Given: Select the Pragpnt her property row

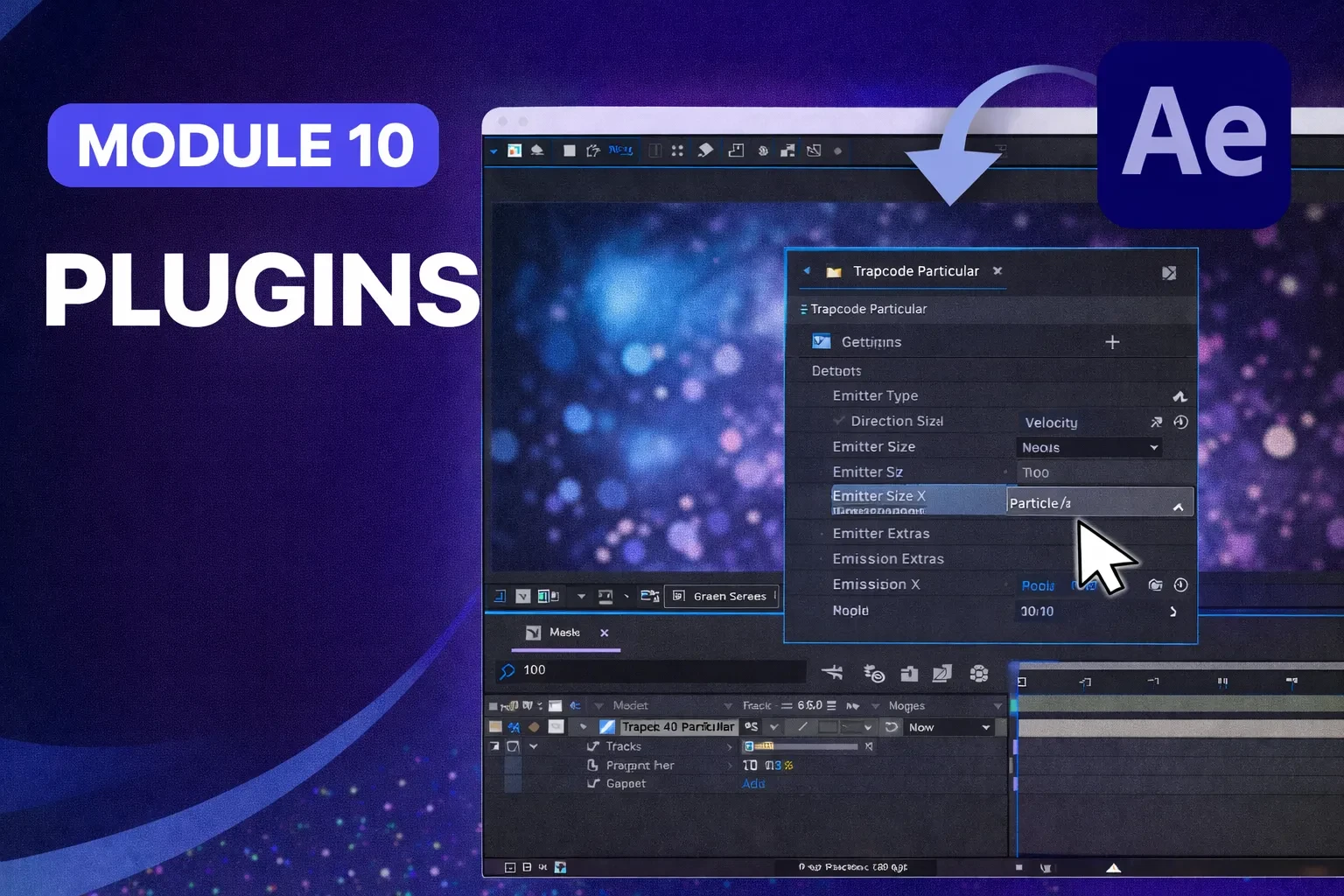Looking at the screenshot, I should [x=640, y=766].
